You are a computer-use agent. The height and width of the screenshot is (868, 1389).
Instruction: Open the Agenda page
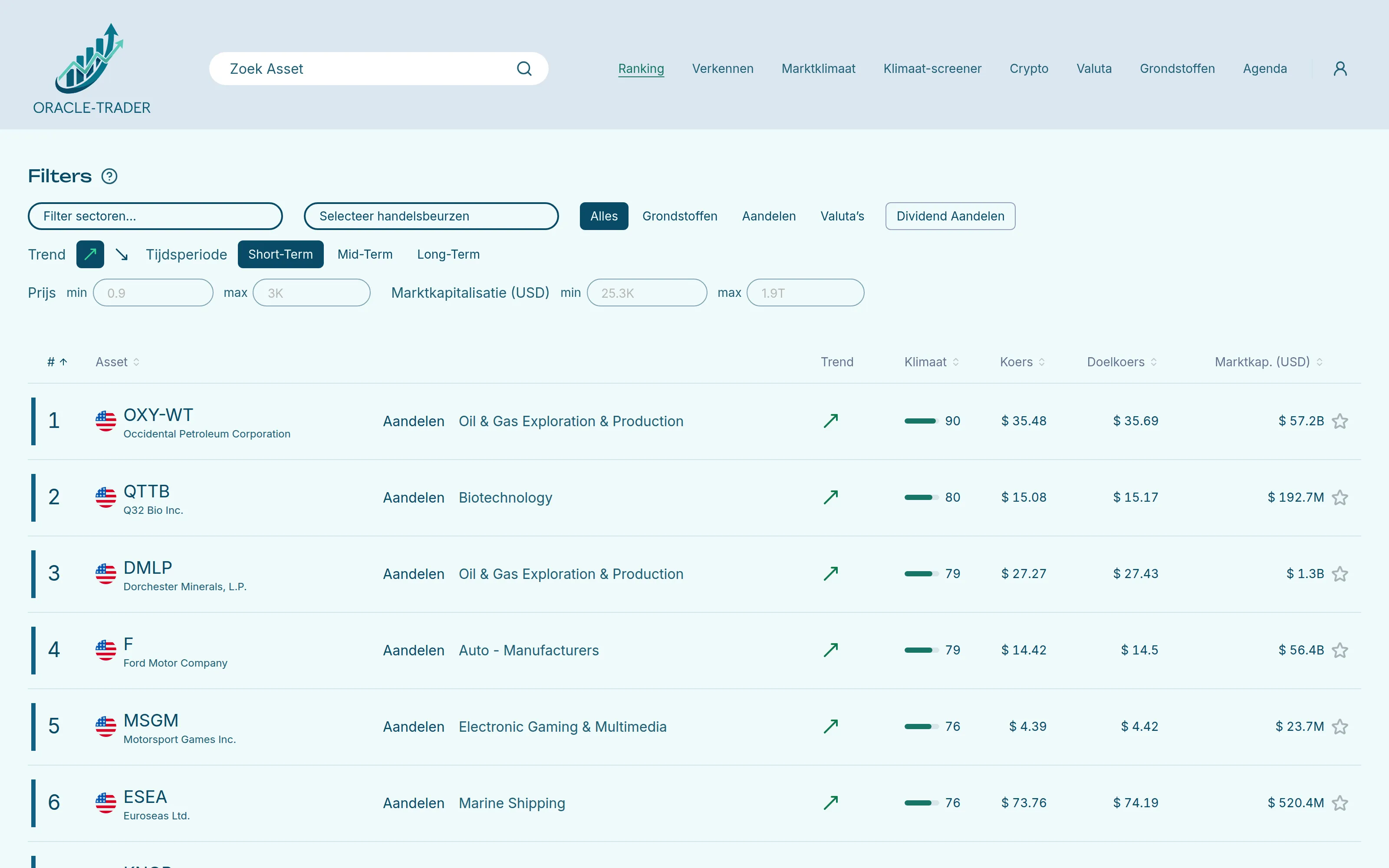tap(1265, 69)
